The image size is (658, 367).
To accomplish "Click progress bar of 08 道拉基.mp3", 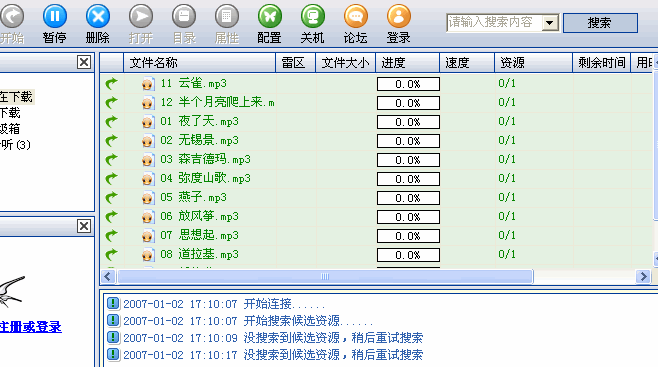I will (x=408, y=255).
